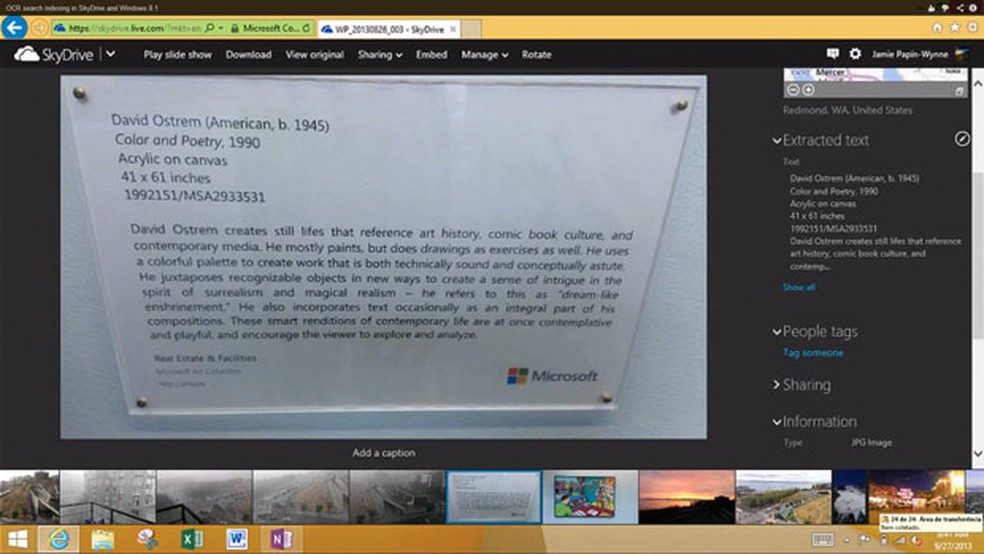This screenshot has width=984, height=554.
Task: Expand the map to larger view
Action: (x=960, y=91)
